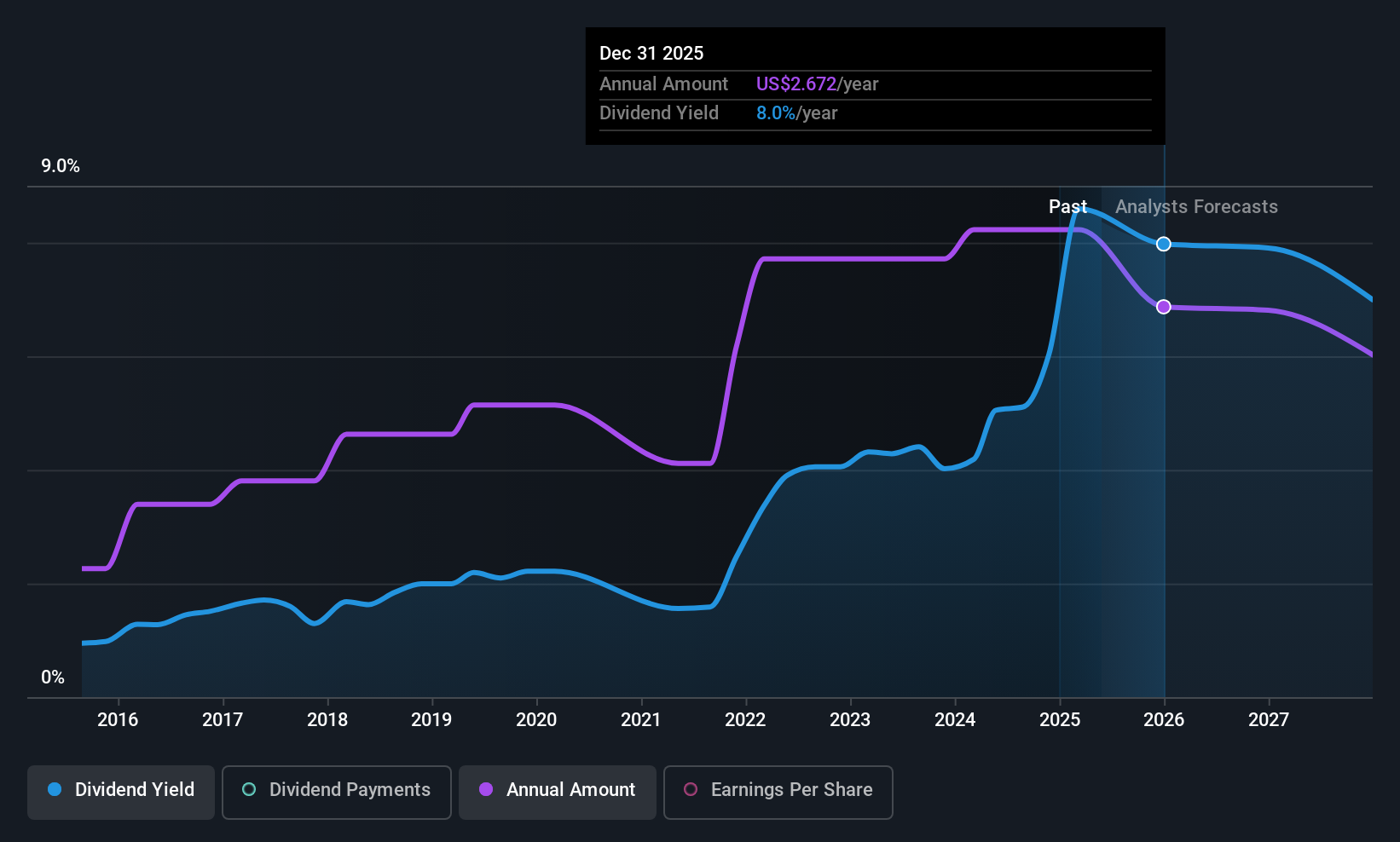
Task: Click the 2024 x-axis label
Action: 955,720
